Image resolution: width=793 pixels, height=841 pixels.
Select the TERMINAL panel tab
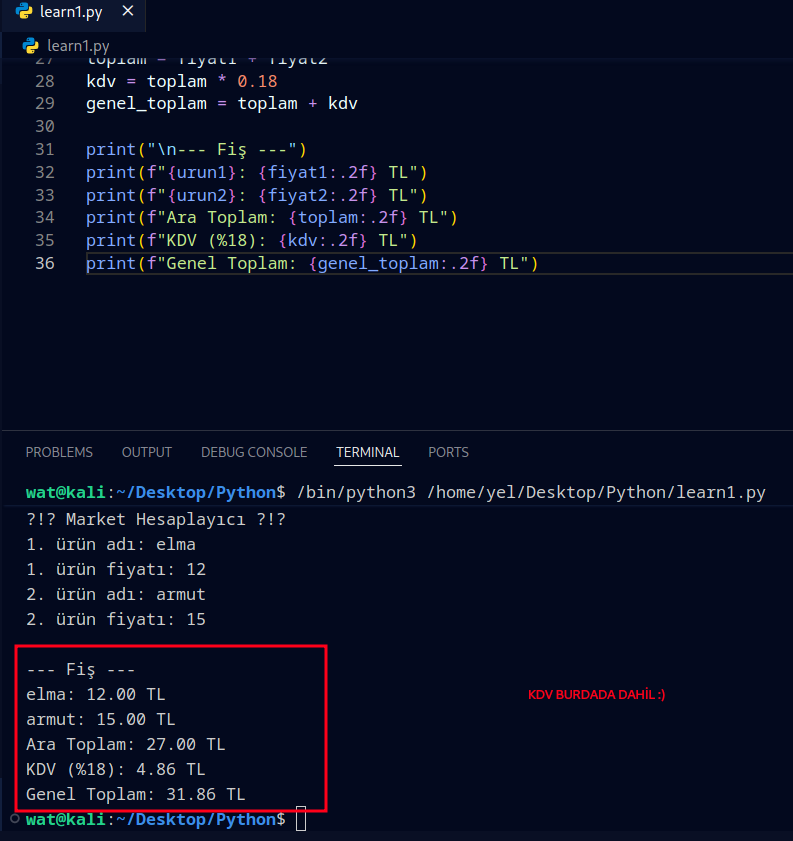[x=368, y=452]
